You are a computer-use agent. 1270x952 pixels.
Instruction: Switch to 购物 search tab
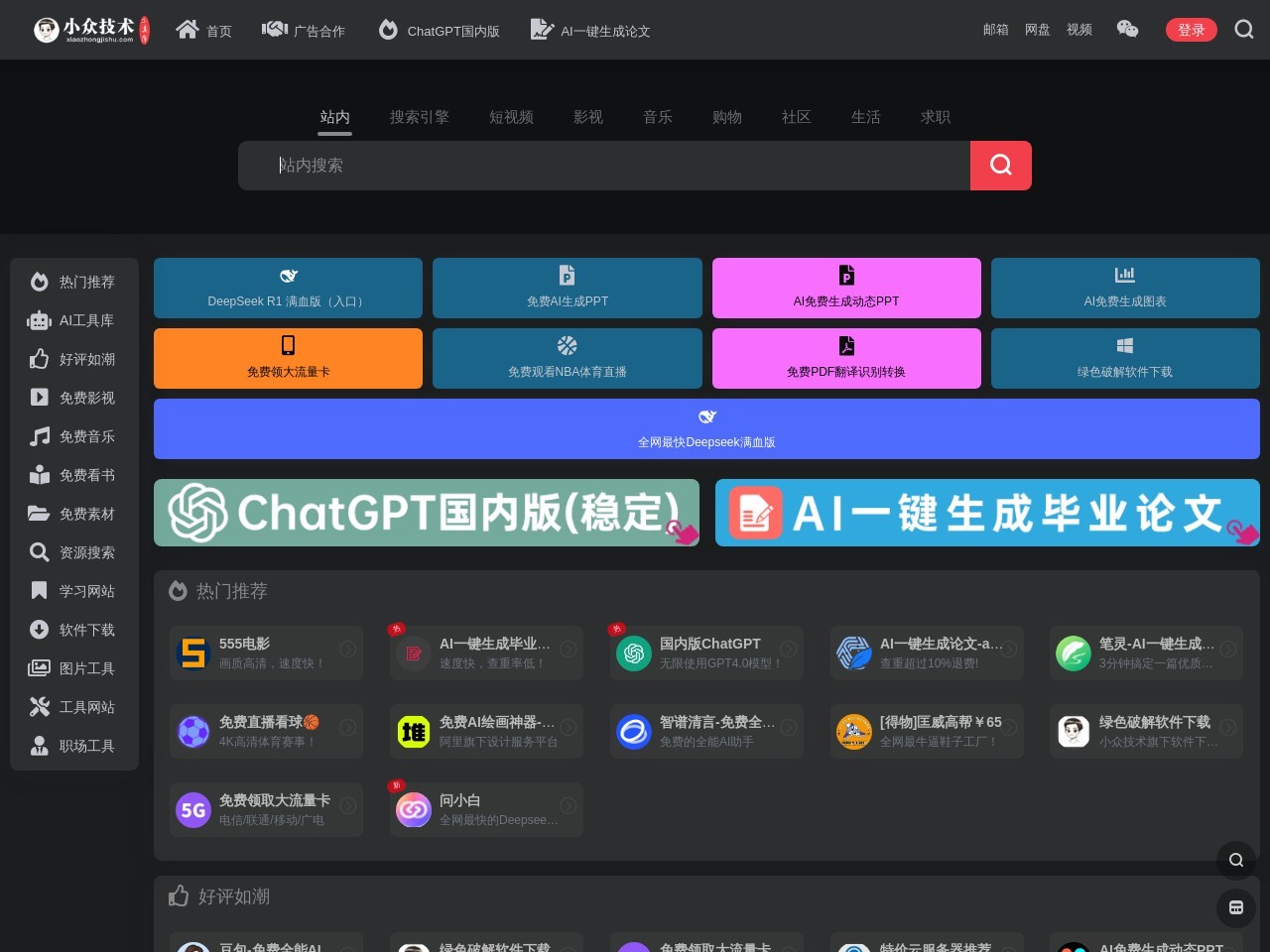[x=727, y=117]
